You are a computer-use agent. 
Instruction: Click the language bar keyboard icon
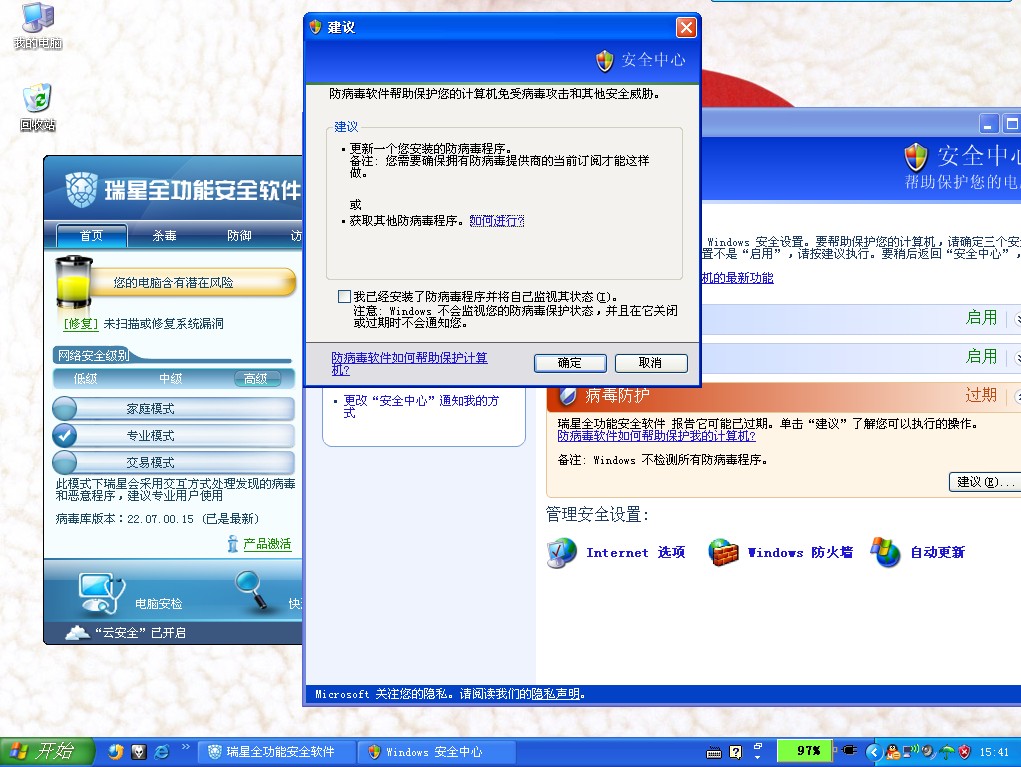pos(714,753)
